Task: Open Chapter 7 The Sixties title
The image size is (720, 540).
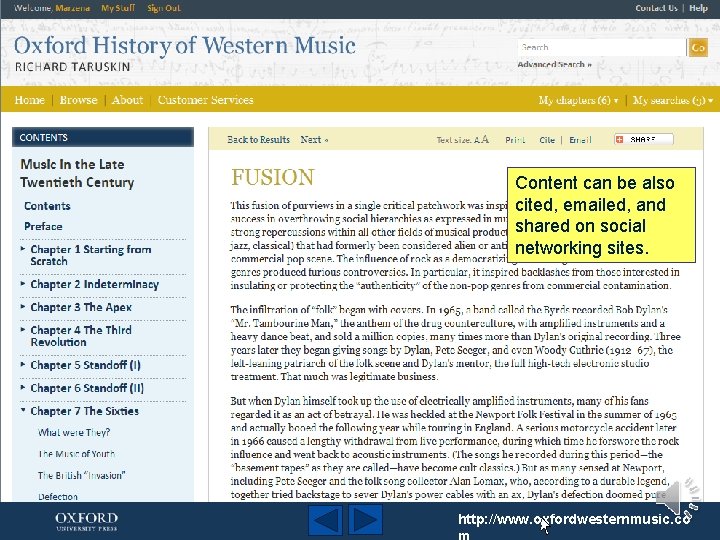Action: (x=84, y=411)
